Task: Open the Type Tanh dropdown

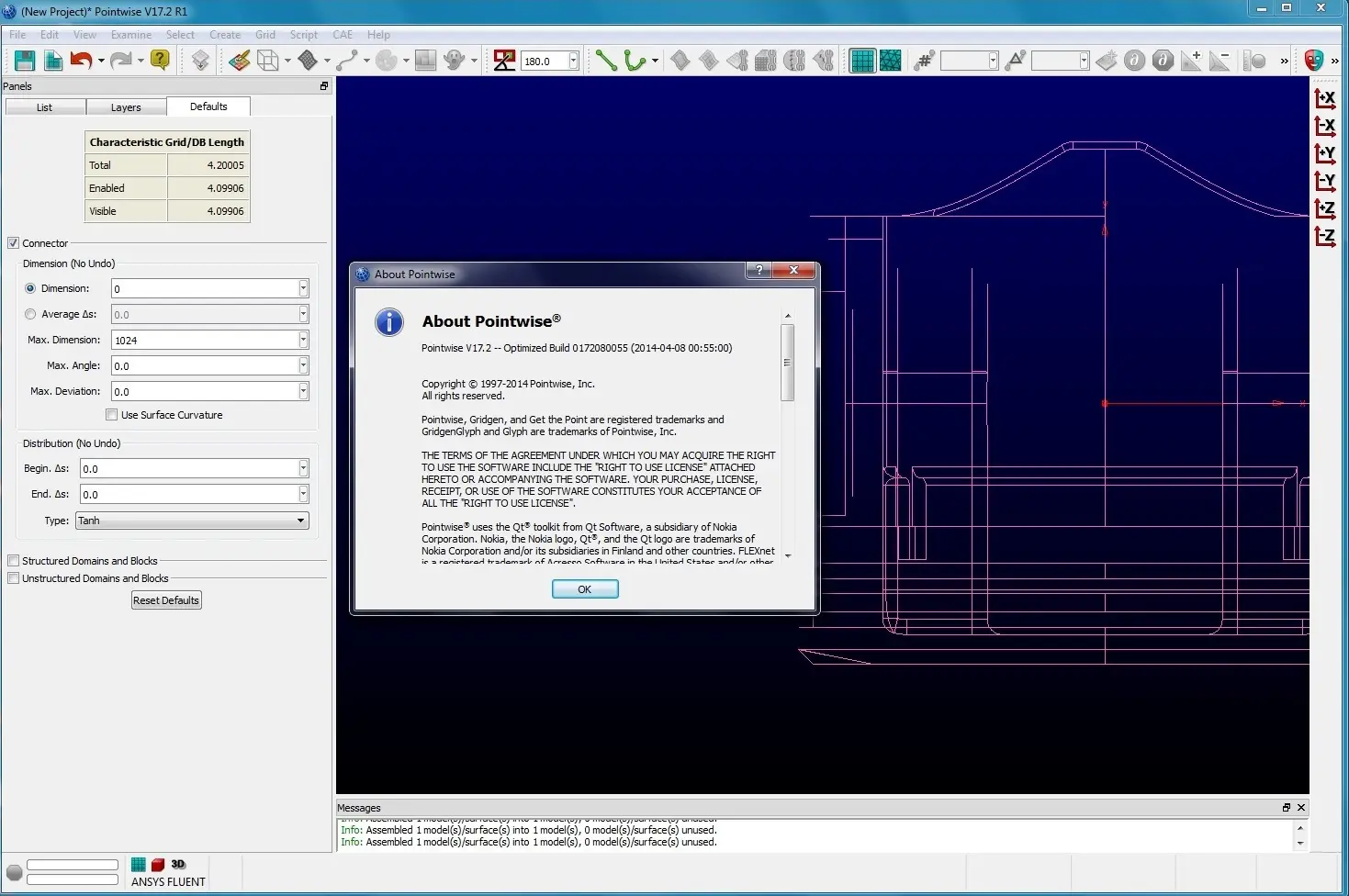Action: (192, 521)
